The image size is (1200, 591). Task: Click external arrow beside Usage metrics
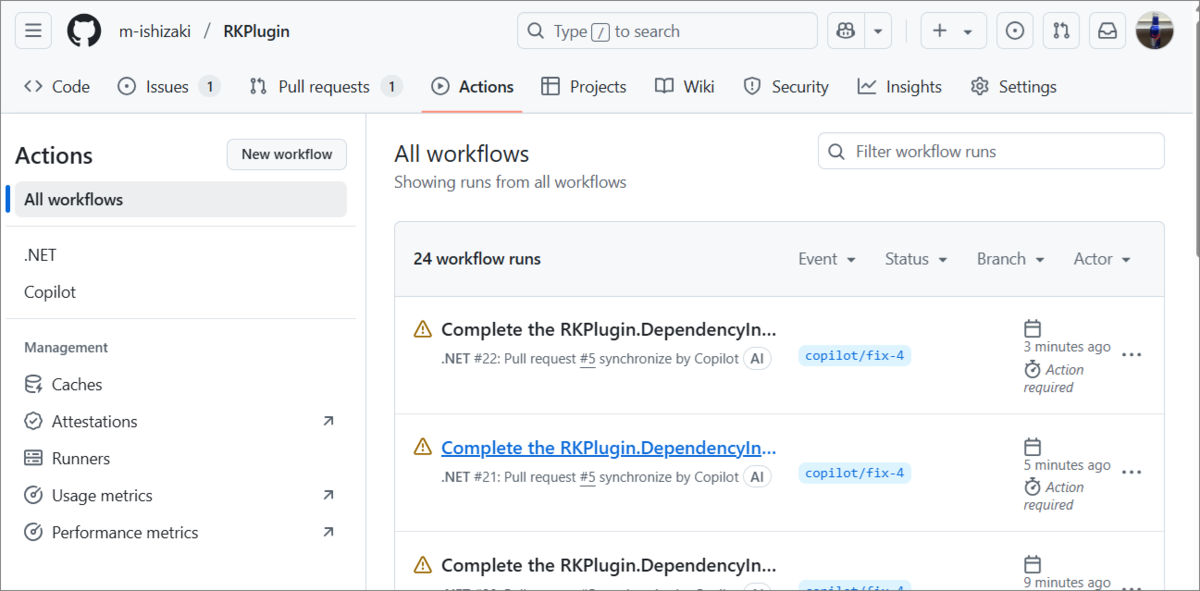pos(328,495)
